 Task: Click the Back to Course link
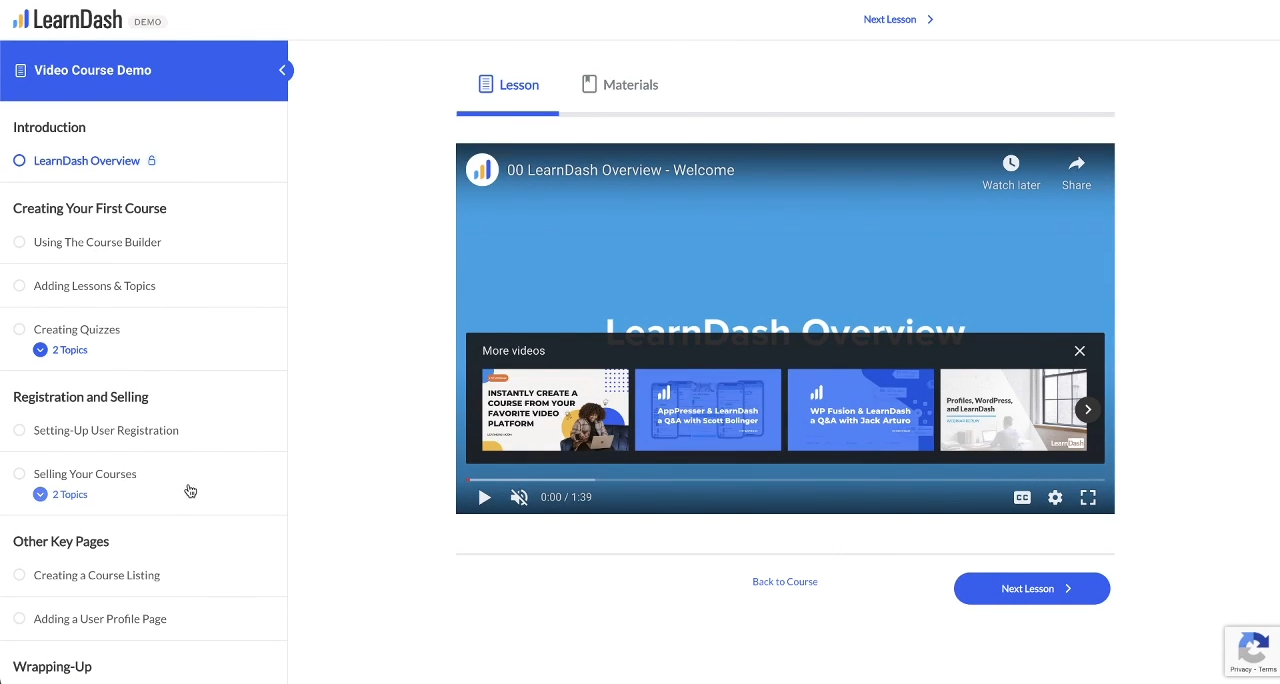[784, 581]
